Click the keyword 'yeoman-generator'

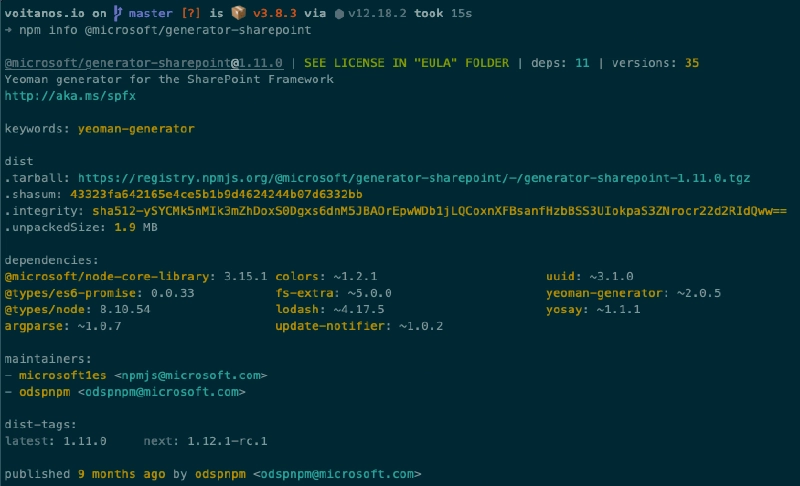click(x=136, y=129)
